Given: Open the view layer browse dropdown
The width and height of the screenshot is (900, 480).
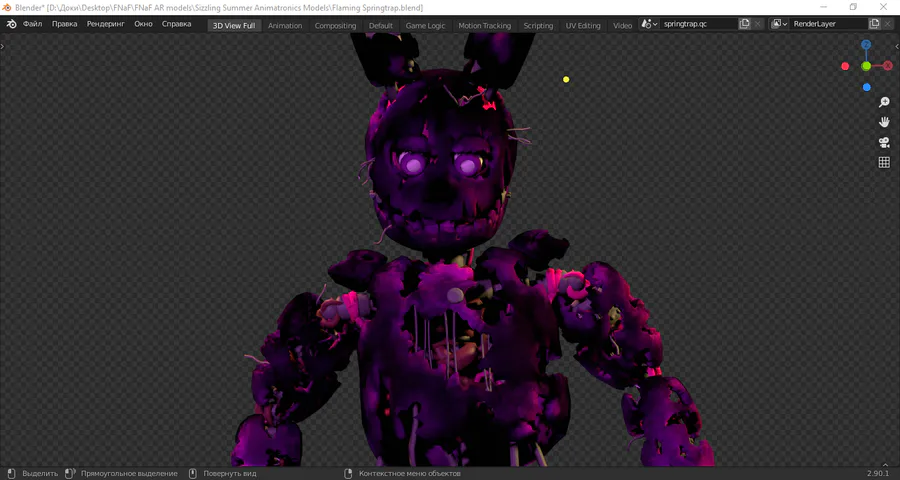Looking at the screenshot, I should pos(779,24).
